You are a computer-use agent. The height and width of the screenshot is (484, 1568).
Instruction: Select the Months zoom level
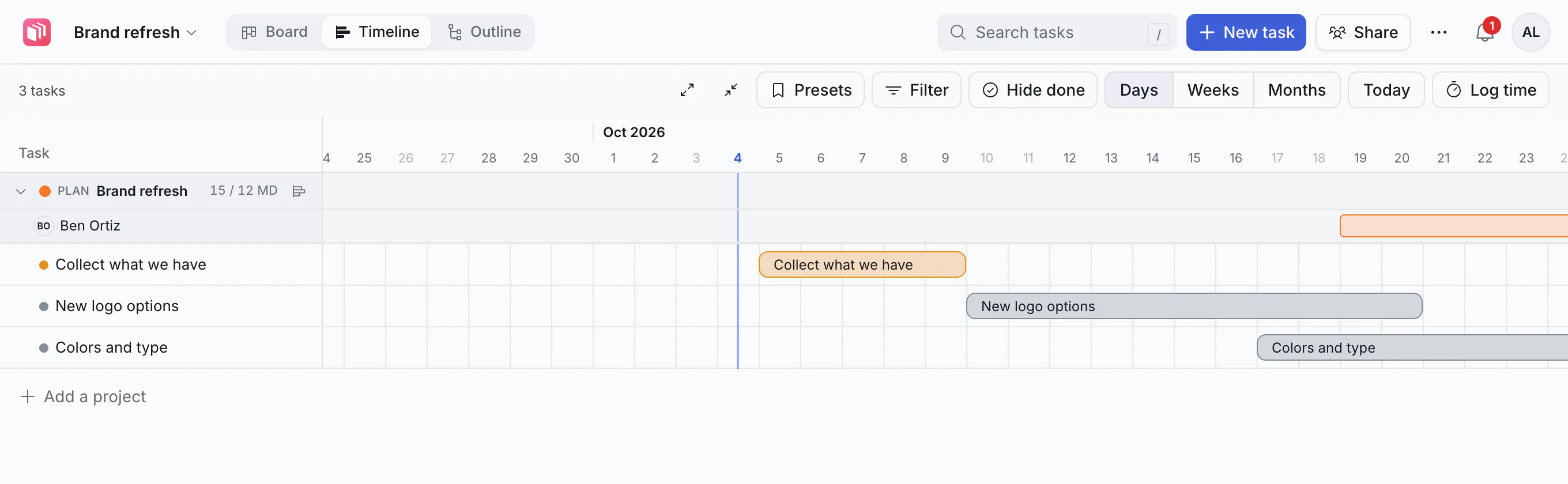click(x=1296, y=90)
